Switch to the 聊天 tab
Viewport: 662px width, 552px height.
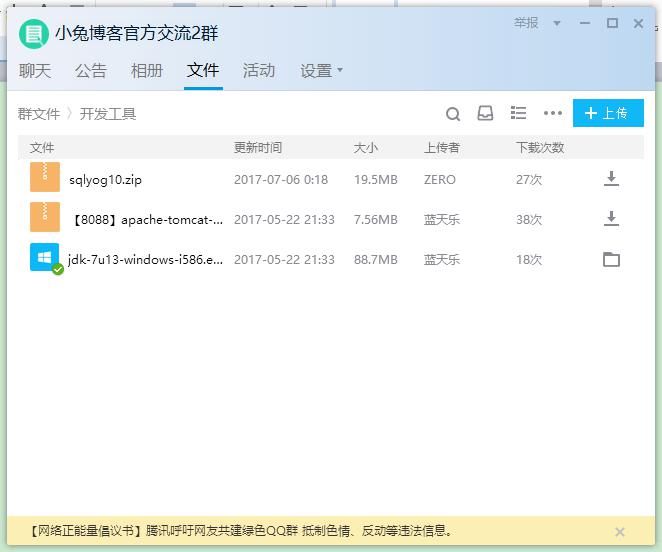[x=35, y=71]
